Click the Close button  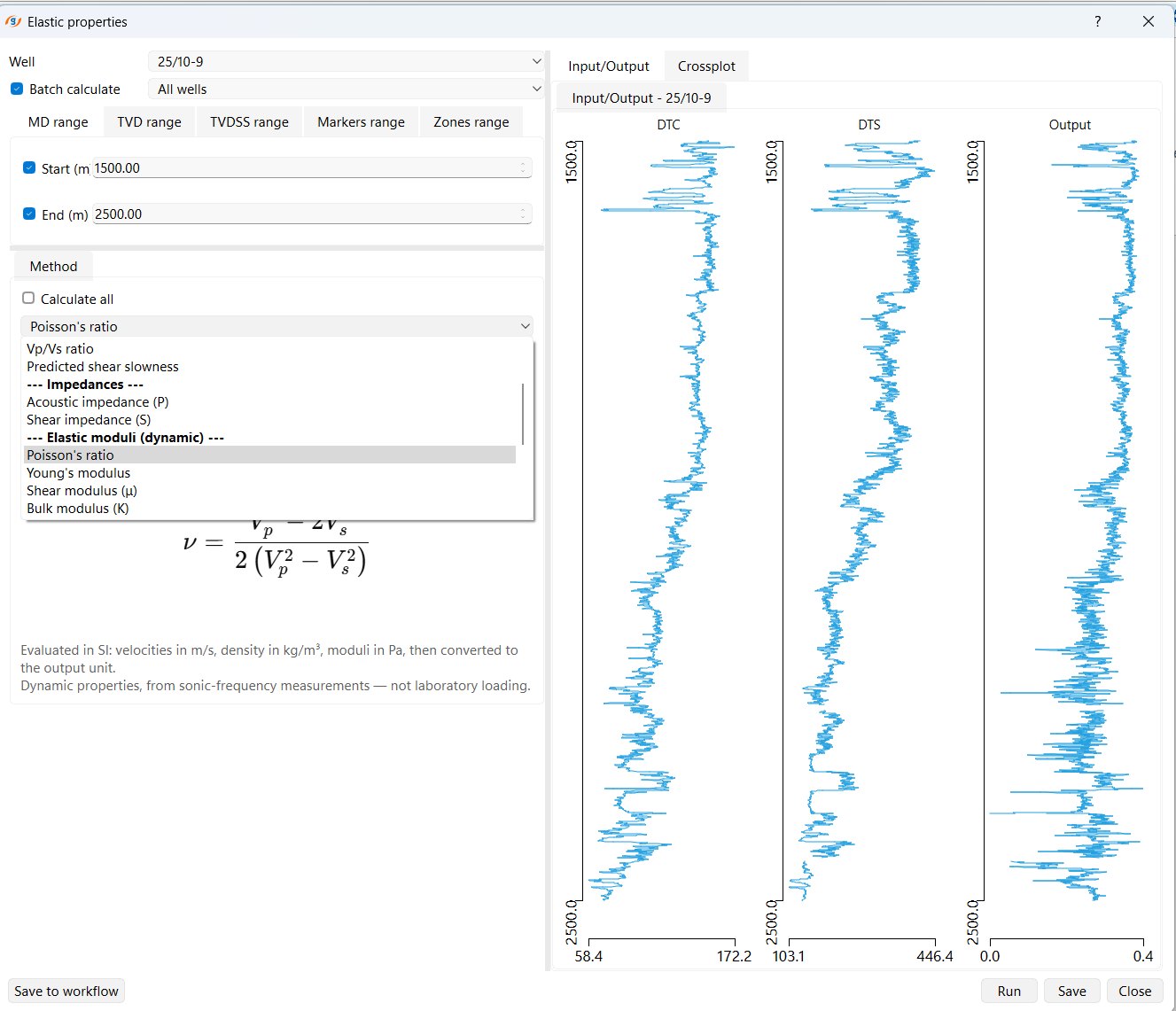[1134, 991]
